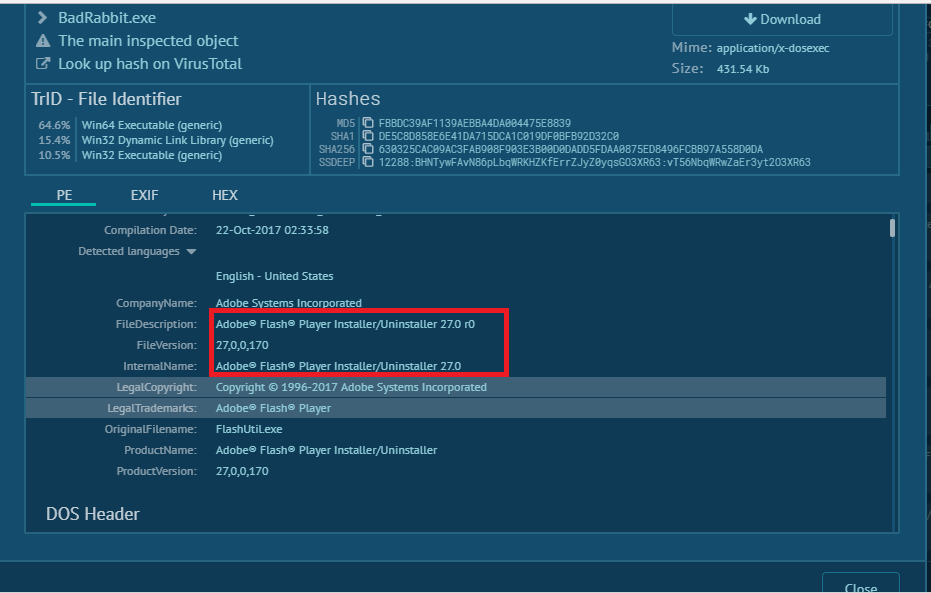Viewport: 931px width, 593px height.
Task: Click the LegalCopyright row 'Copyright © 1996-2017'
Action: click(455, 387)
